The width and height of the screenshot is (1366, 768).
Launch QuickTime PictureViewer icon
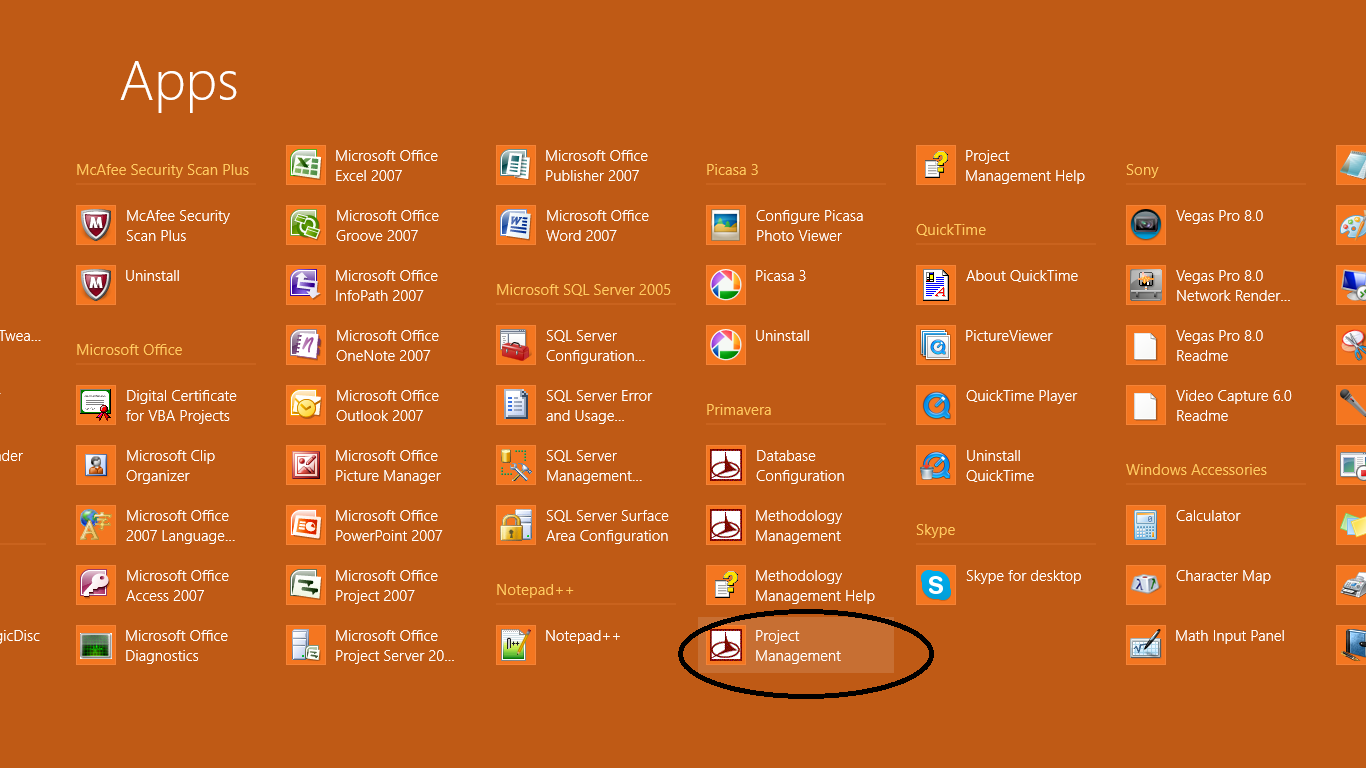click(936, 345)
